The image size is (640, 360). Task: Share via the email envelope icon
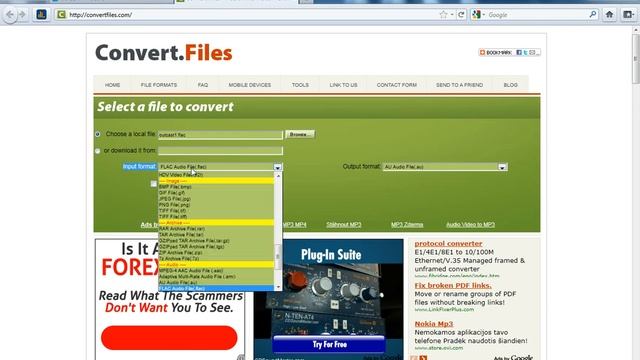532,52
